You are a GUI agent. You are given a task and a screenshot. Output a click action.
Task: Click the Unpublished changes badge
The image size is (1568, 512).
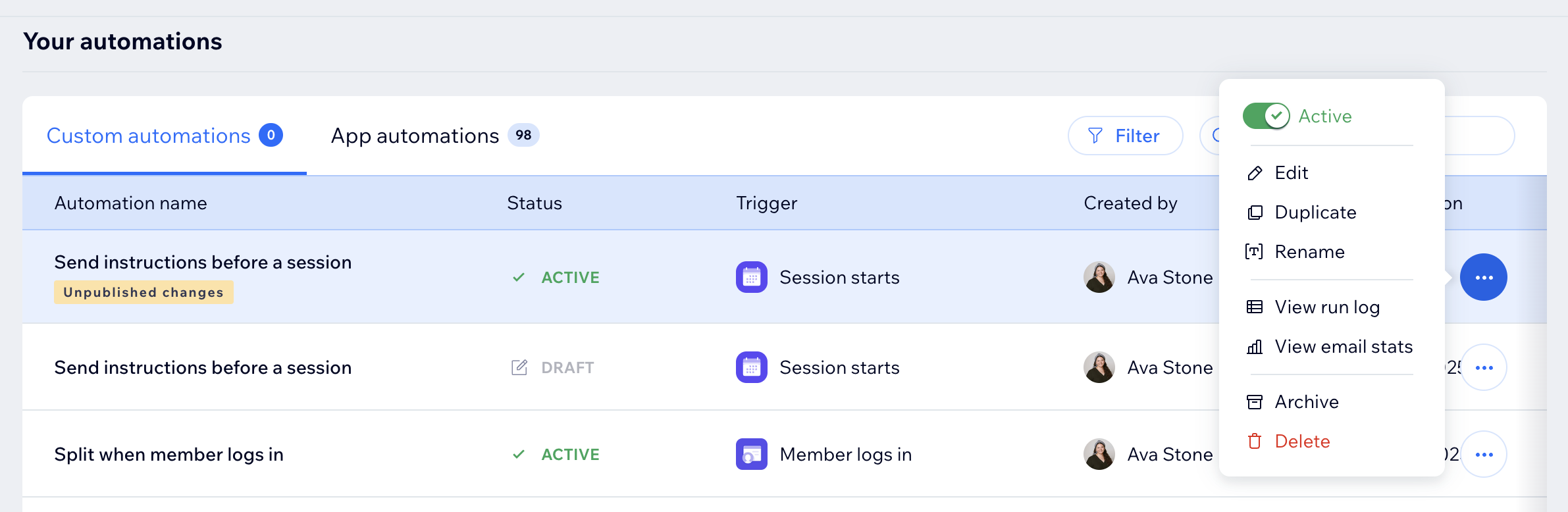click(x=144, y=293)
